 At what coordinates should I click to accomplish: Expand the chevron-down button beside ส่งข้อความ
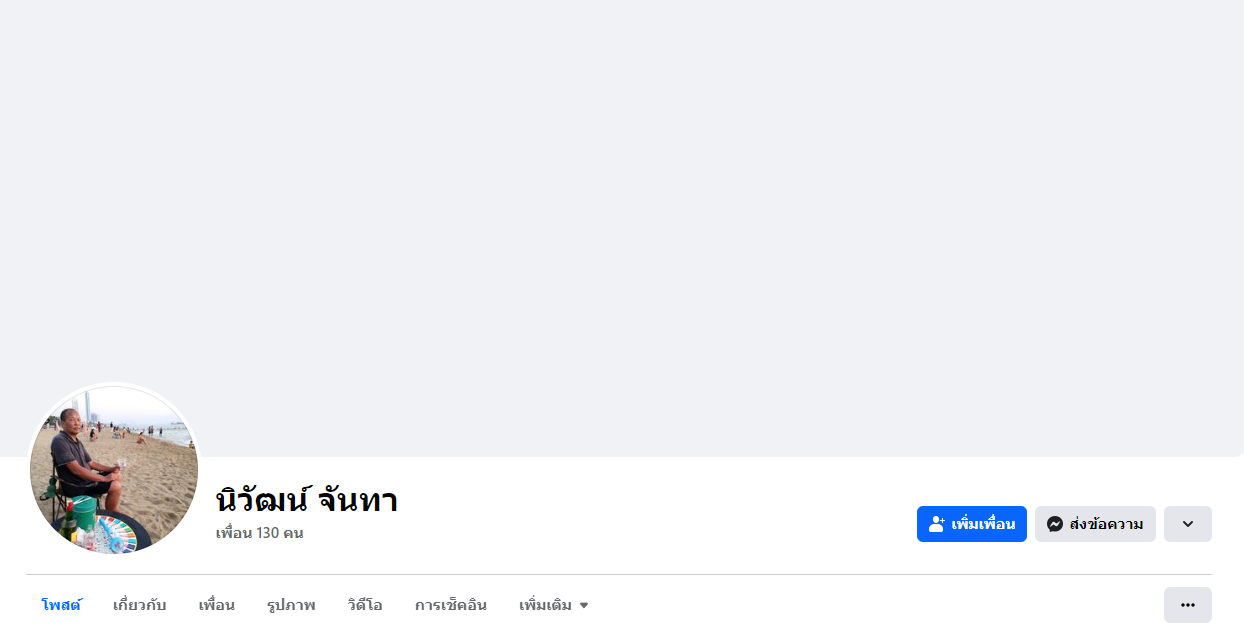[1187, 524]
